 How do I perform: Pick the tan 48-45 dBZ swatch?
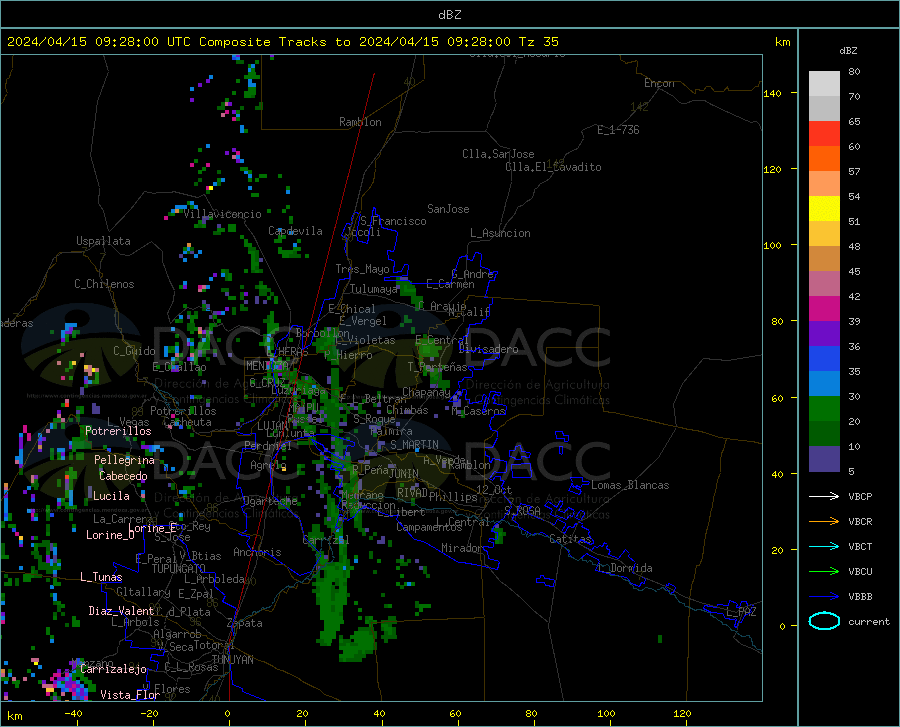tap(824, 259)
